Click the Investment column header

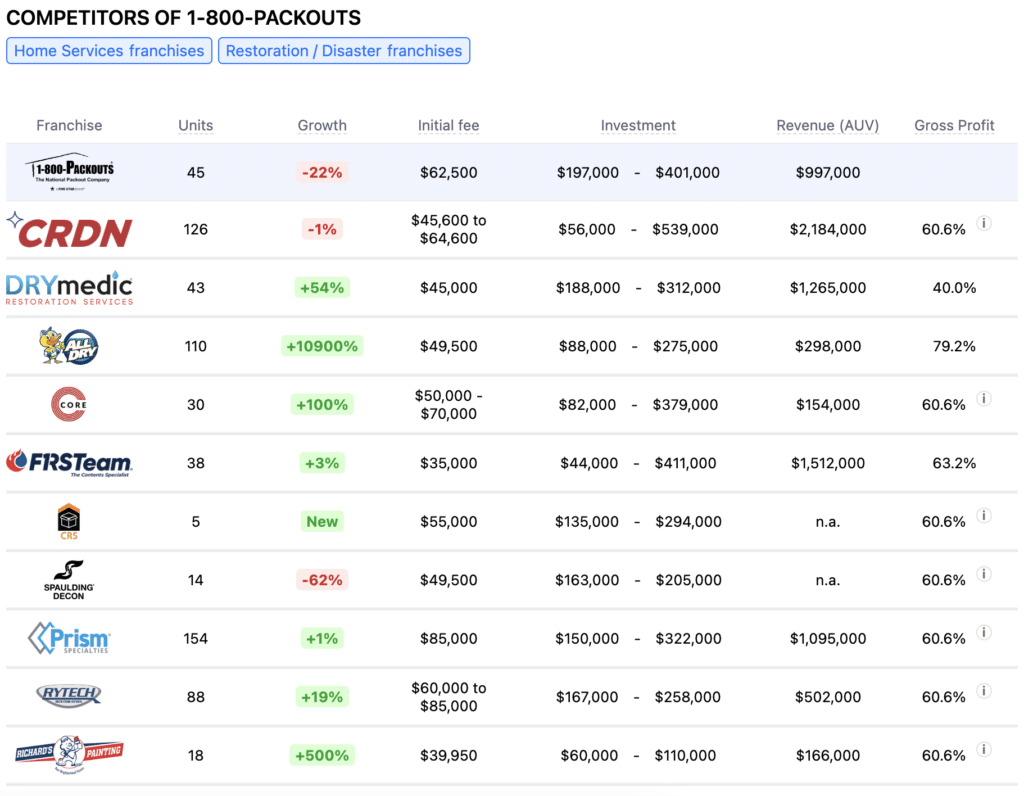638,125
